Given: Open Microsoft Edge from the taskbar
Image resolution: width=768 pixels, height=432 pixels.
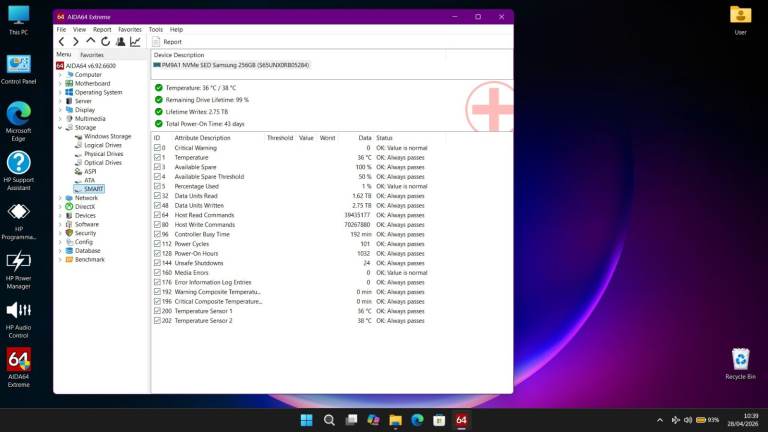Looking at the screenshot, I should coord(417,420).
